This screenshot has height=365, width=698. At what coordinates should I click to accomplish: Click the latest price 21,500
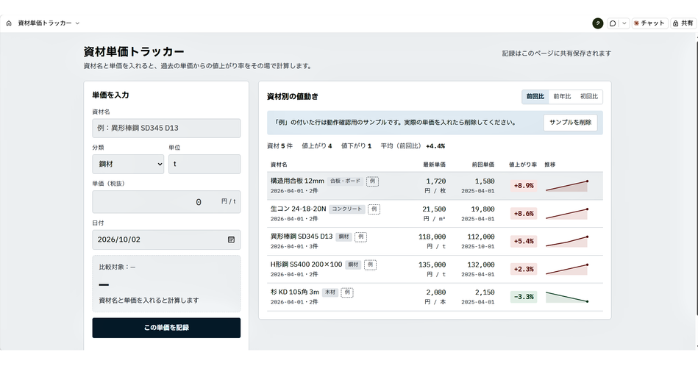click(434, 209)
